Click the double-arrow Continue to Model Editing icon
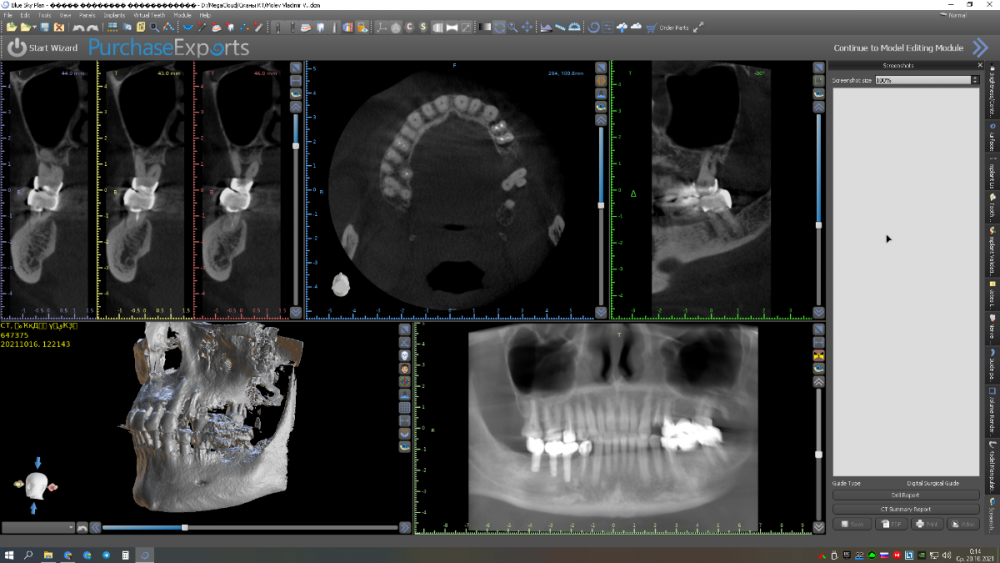The height and width of the screenshot is (563, 1000). click(980, 47)
